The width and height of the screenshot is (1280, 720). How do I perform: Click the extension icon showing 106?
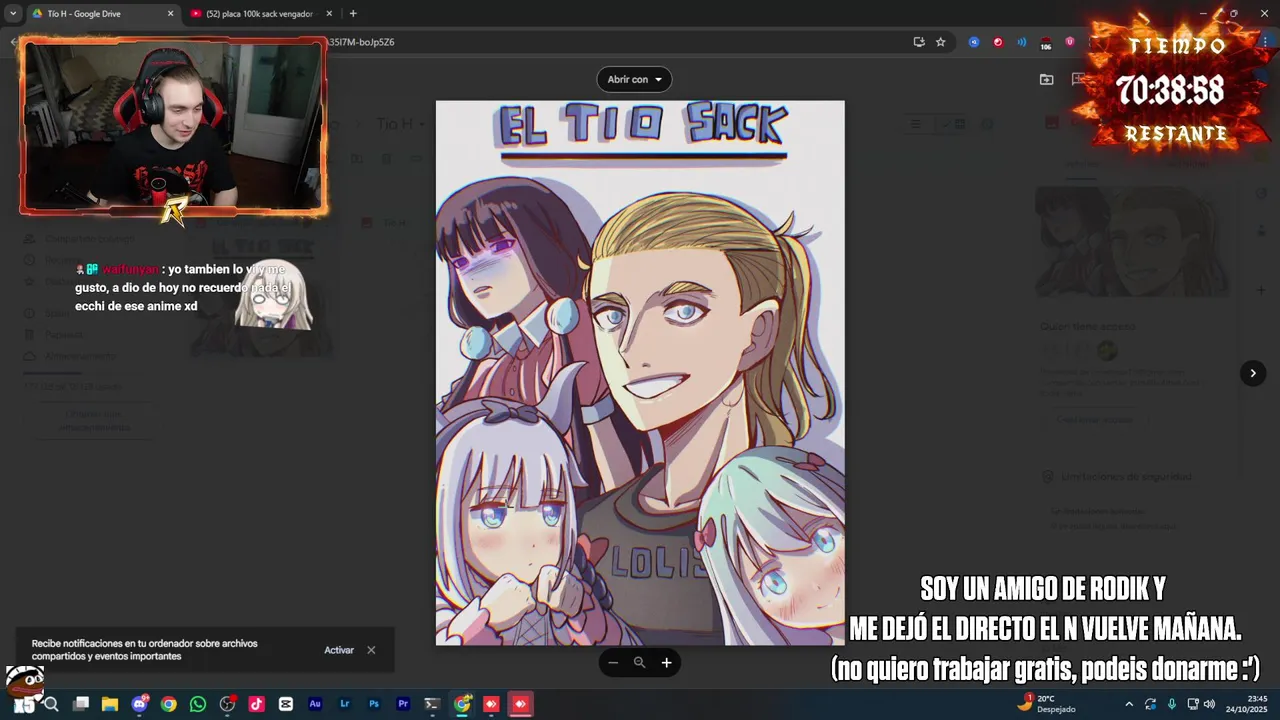coord(1046,43)
